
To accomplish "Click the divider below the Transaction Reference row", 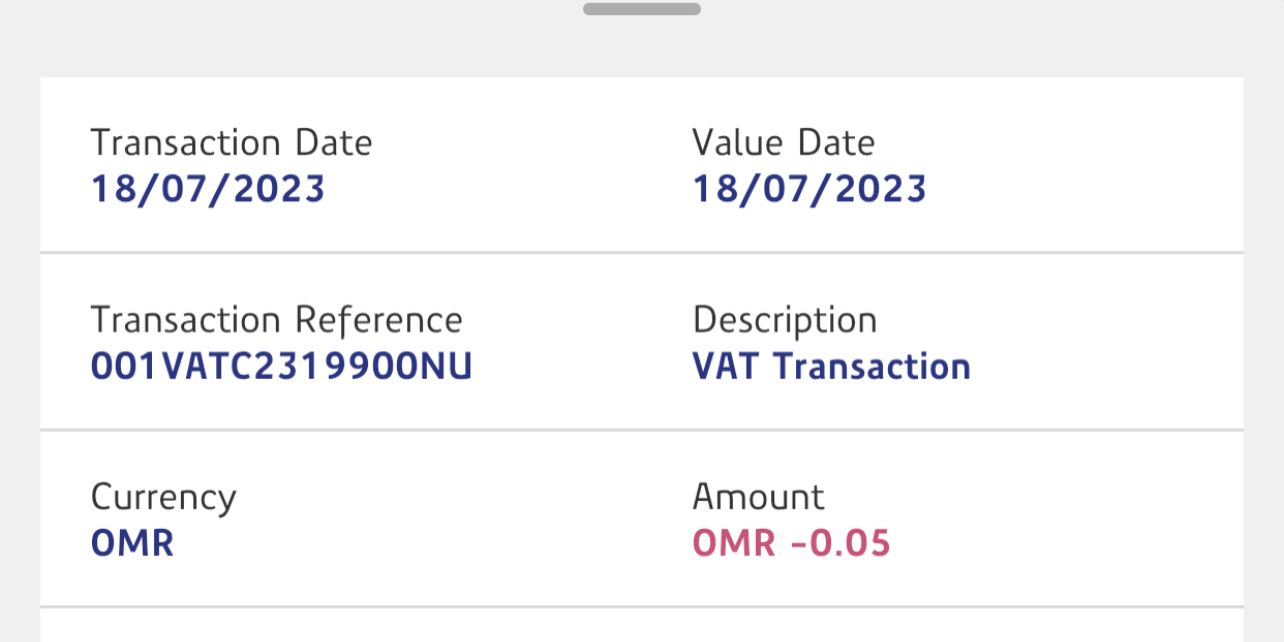I will 642,430.
